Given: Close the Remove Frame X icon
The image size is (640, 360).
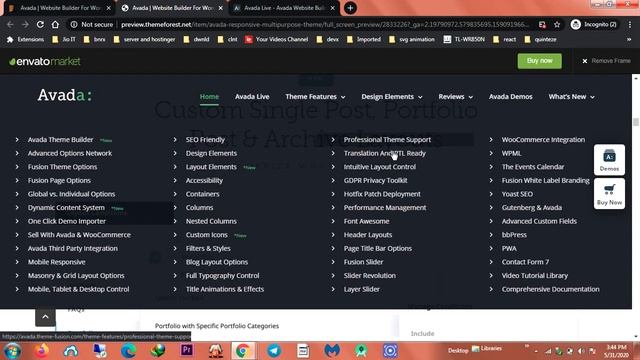Looking at the screenshot, I should [x=584, y=61].
